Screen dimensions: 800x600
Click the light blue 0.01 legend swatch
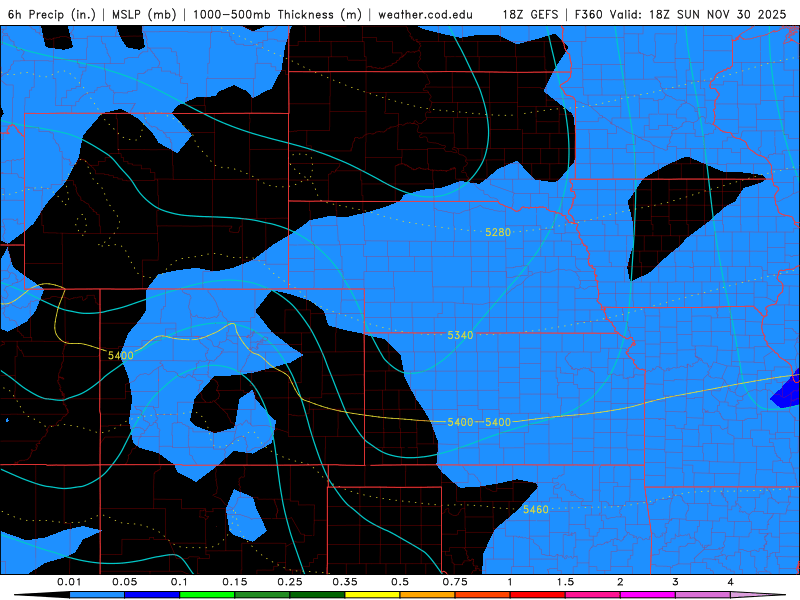[x=97, y=595]
